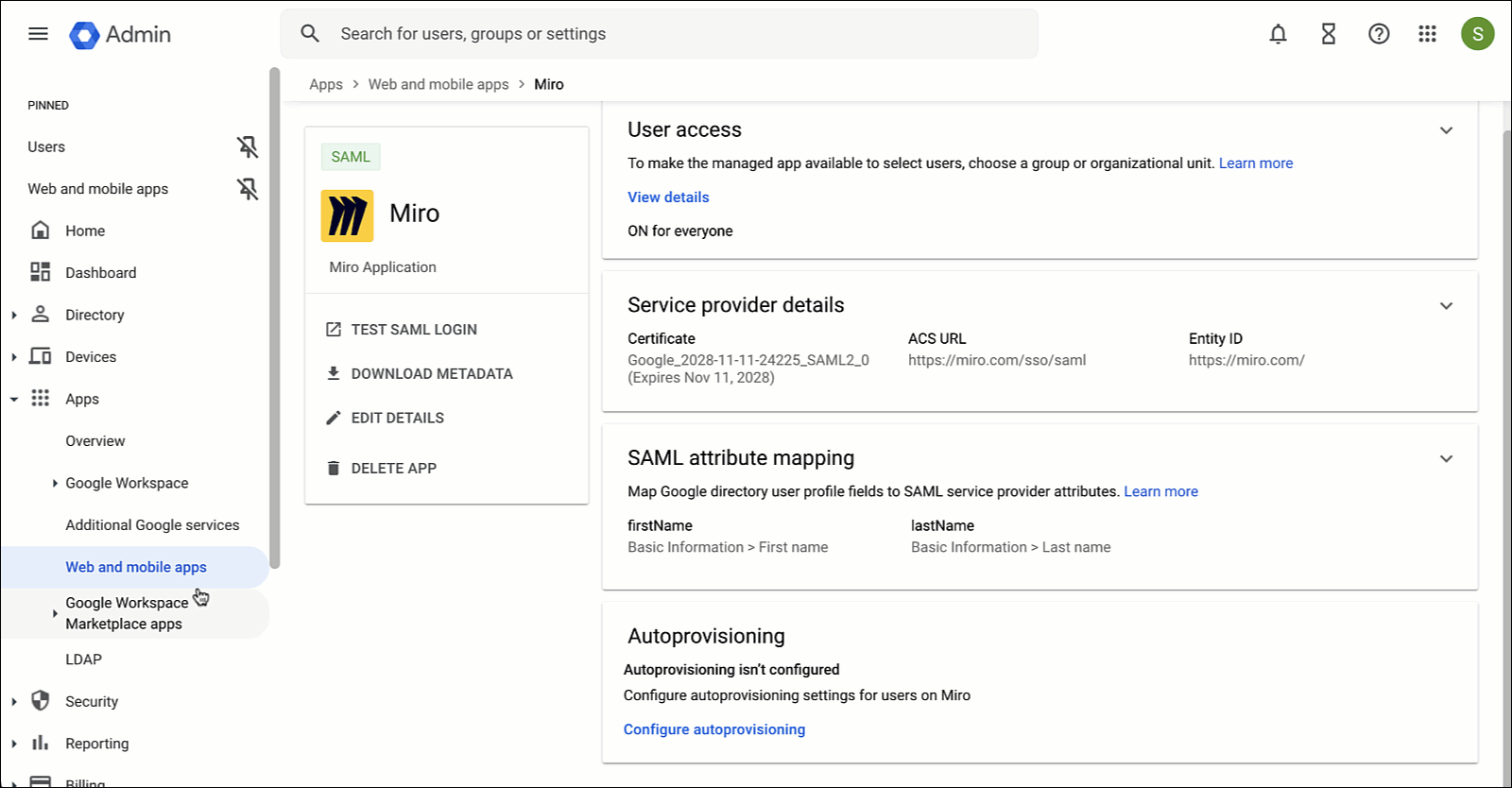Click the Devices icon
This screenshot has width=1512, height=788.
(x=41, y=356)
